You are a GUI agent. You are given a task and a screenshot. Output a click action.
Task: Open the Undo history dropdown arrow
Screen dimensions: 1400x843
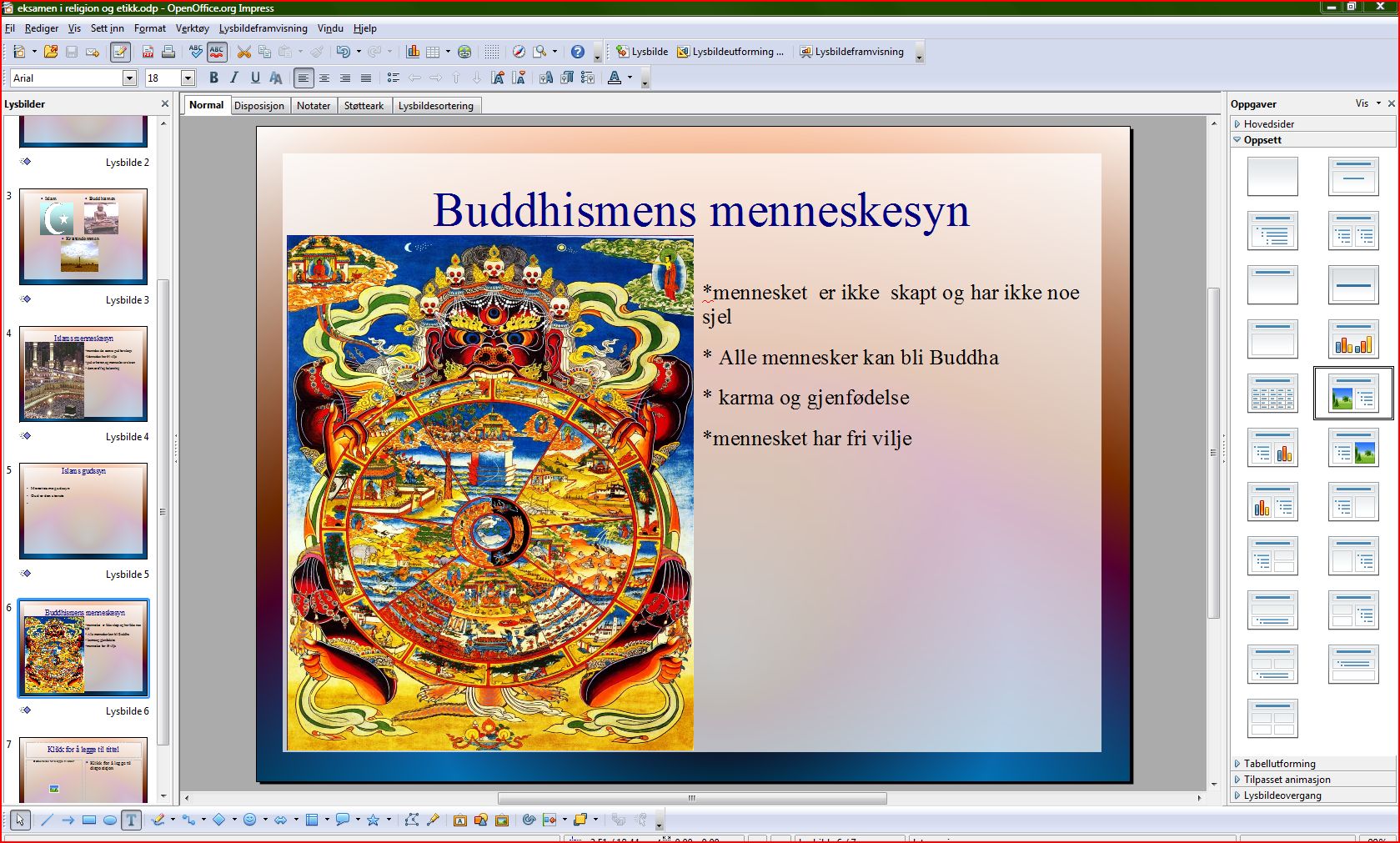click(359, 52)
